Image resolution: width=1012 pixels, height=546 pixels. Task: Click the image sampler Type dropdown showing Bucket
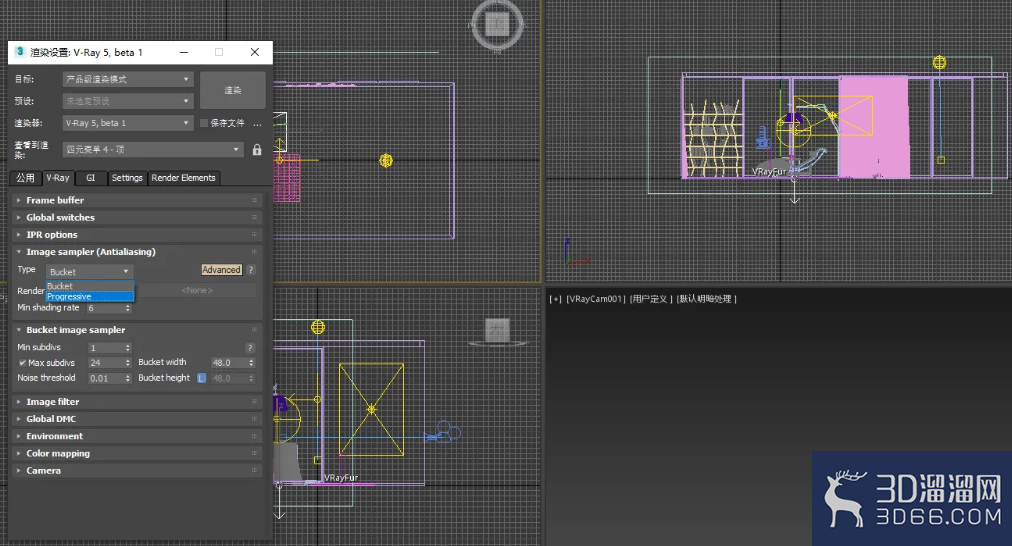(x=90, y=272)
